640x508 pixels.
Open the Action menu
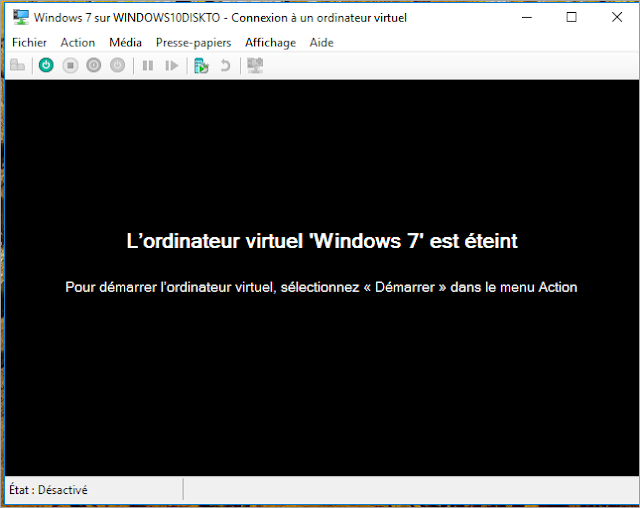click(78, 42)
